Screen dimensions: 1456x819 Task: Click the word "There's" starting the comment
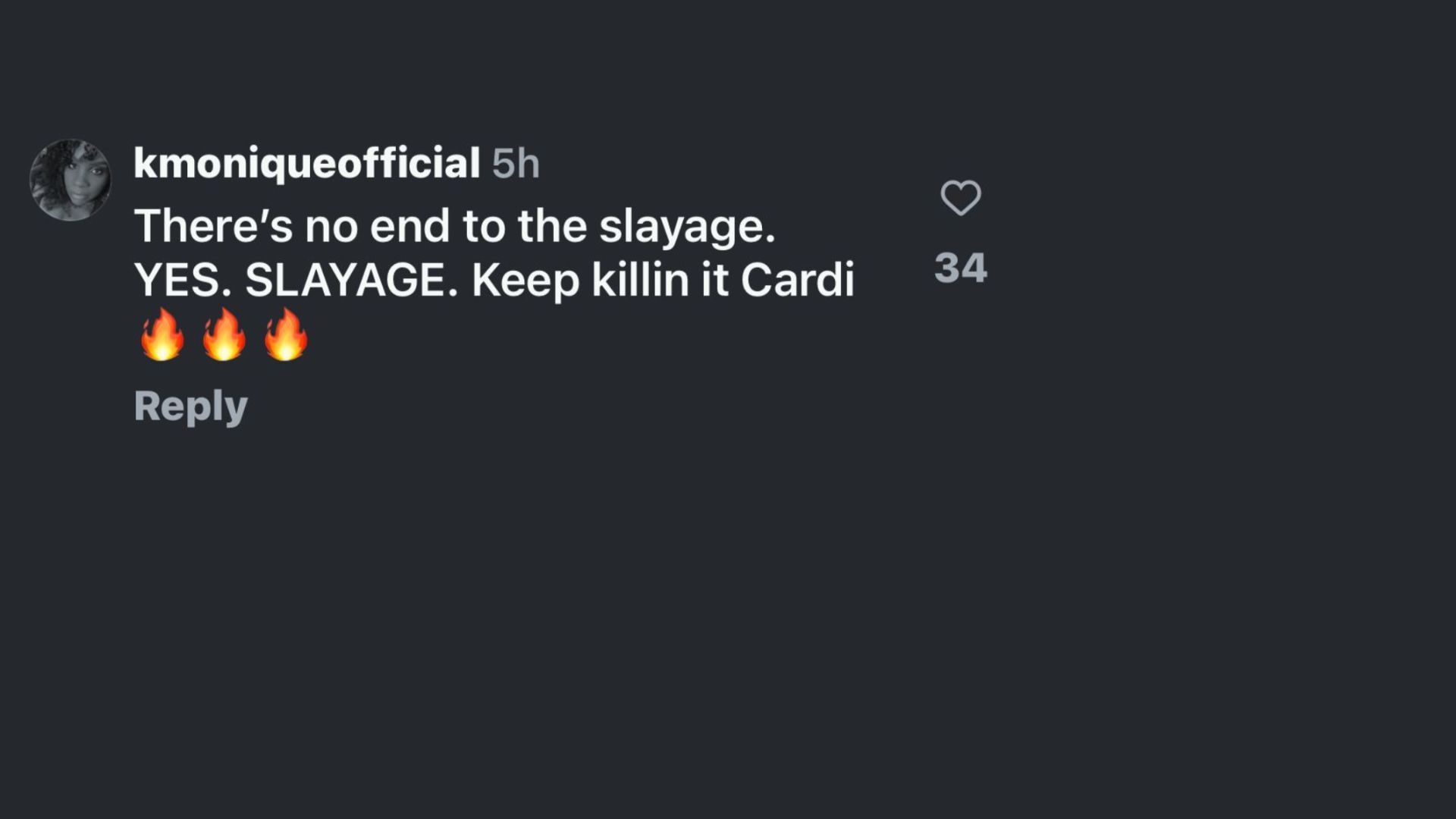213,226
